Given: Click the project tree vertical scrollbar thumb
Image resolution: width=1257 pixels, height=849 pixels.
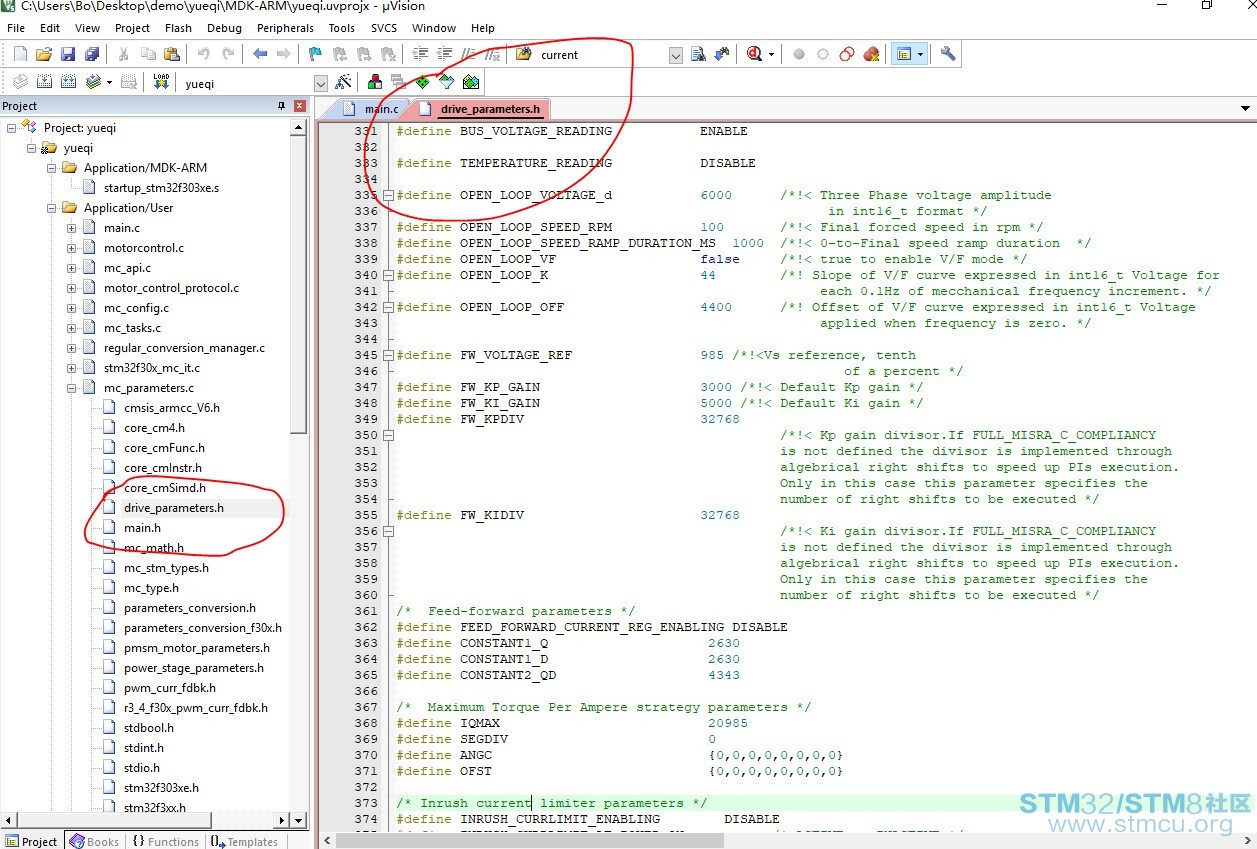Looking at the screenshot, I should [x=298, y=285].
